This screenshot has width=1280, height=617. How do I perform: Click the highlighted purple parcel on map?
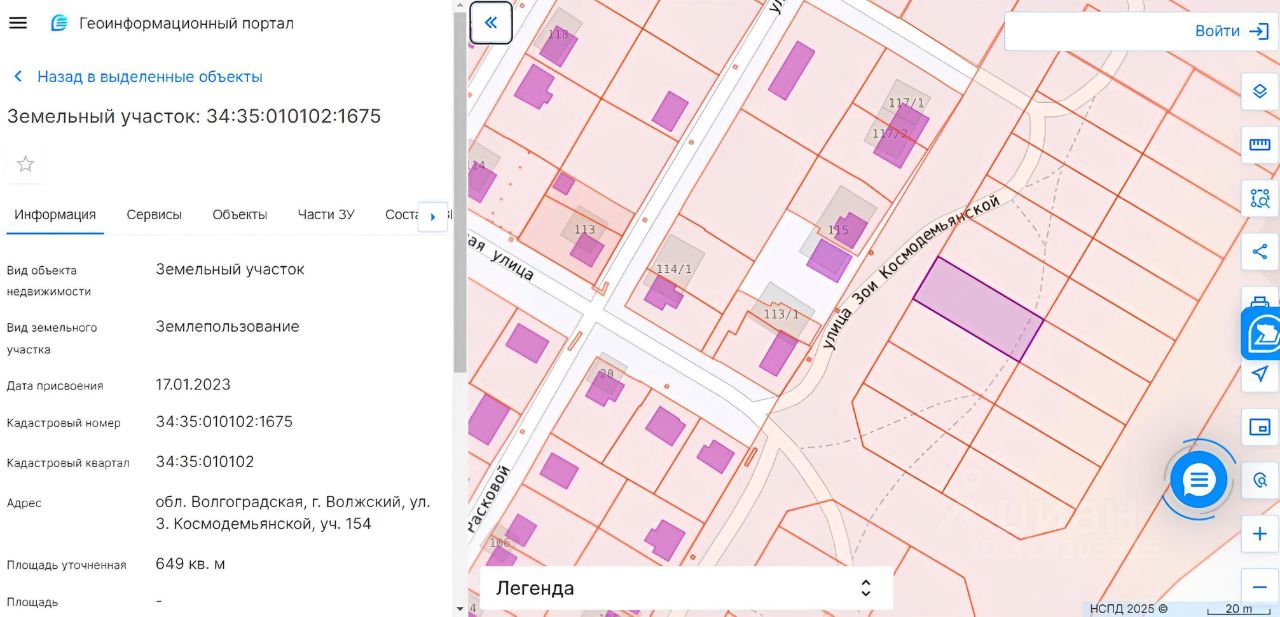pyautogui.click(x=978, y=308)
